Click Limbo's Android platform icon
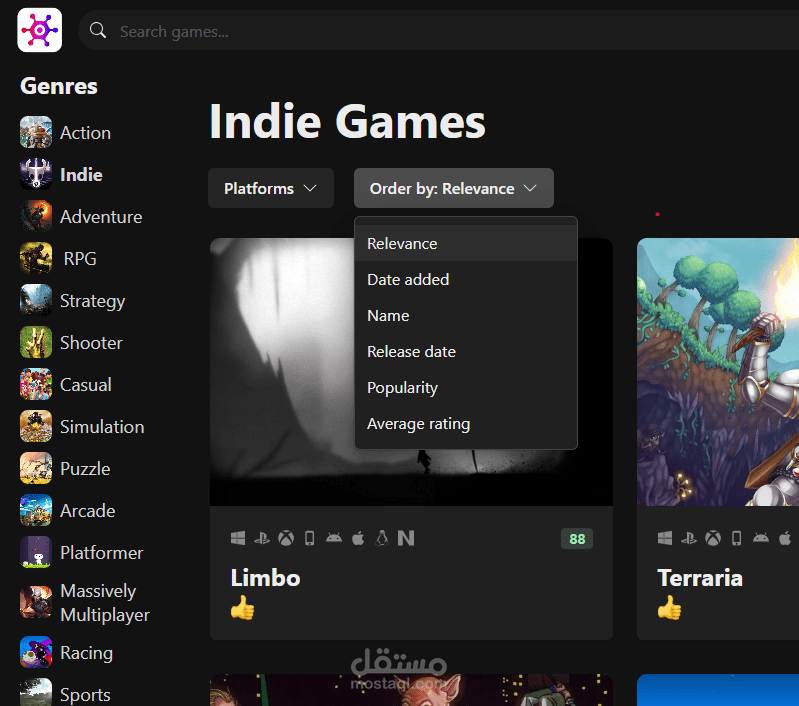This screenshot has height=706, width=799. pyautogui.click(x=334, y=538)
